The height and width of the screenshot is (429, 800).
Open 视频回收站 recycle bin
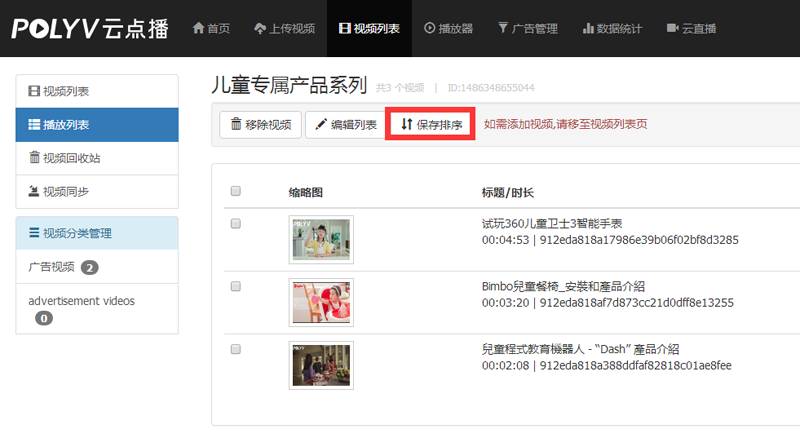[97, 158]
